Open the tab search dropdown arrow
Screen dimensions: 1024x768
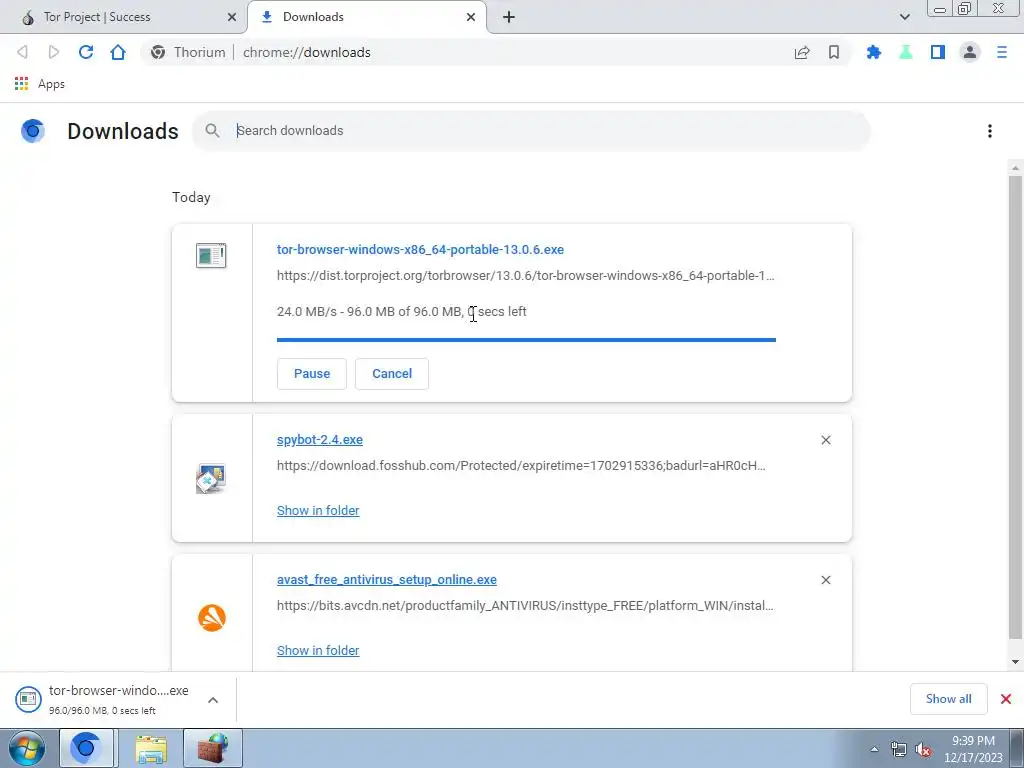pyautogui.click(x=904, y=17)
